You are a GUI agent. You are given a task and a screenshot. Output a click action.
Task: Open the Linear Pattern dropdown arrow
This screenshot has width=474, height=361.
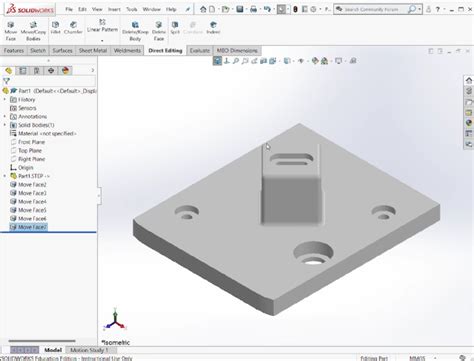click(102, 40)
